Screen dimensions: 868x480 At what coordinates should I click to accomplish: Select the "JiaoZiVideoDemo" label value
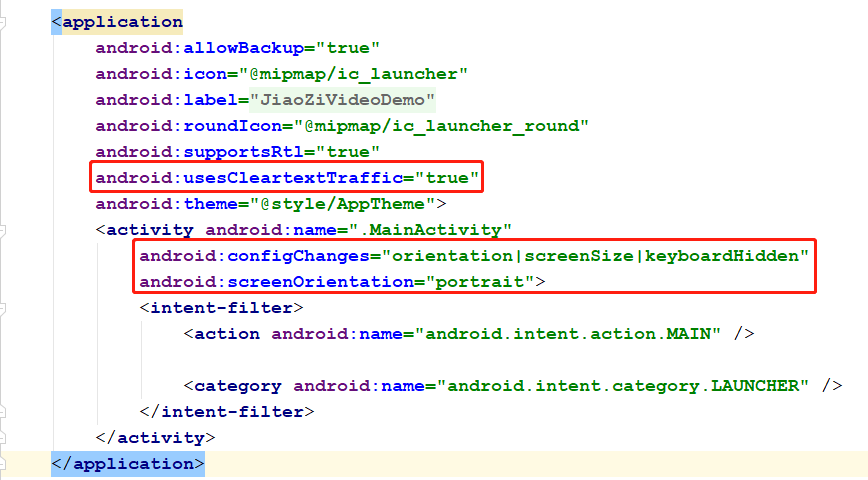pos(342,100)
